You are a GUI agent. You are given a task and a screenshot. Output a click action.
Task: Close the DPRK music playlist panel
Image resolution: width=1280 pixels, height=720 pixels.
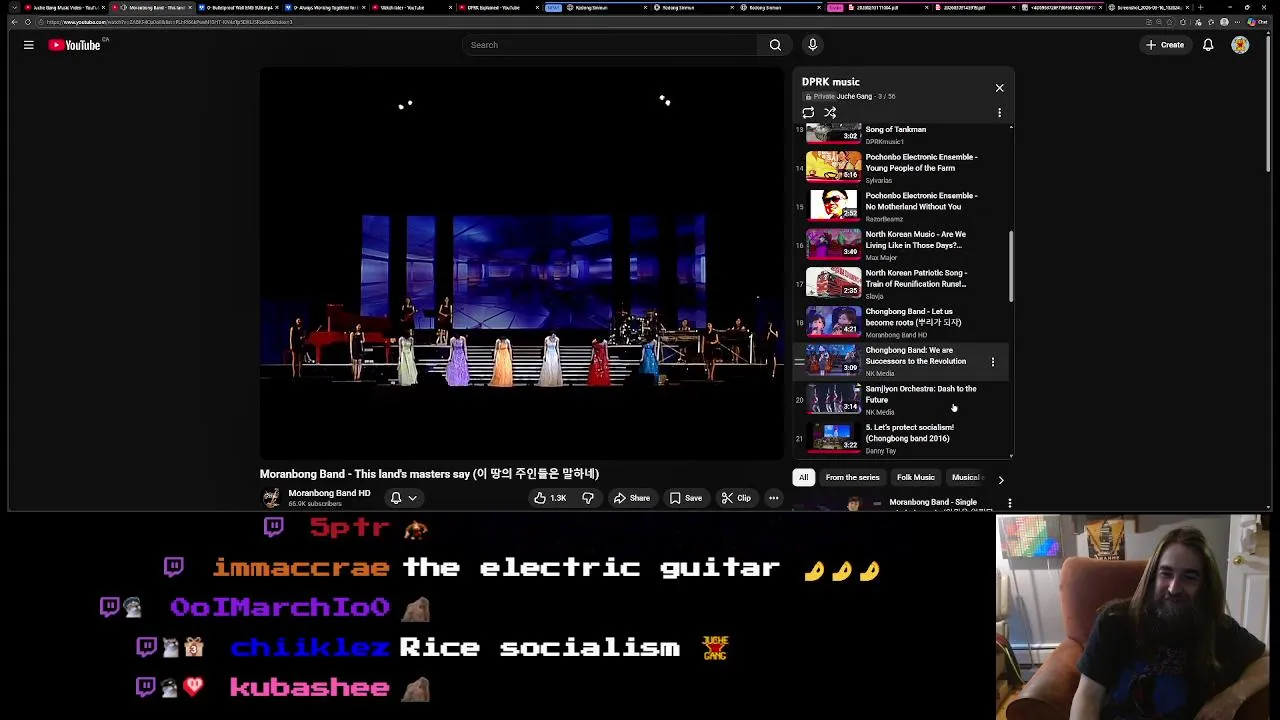pos(999,88)
